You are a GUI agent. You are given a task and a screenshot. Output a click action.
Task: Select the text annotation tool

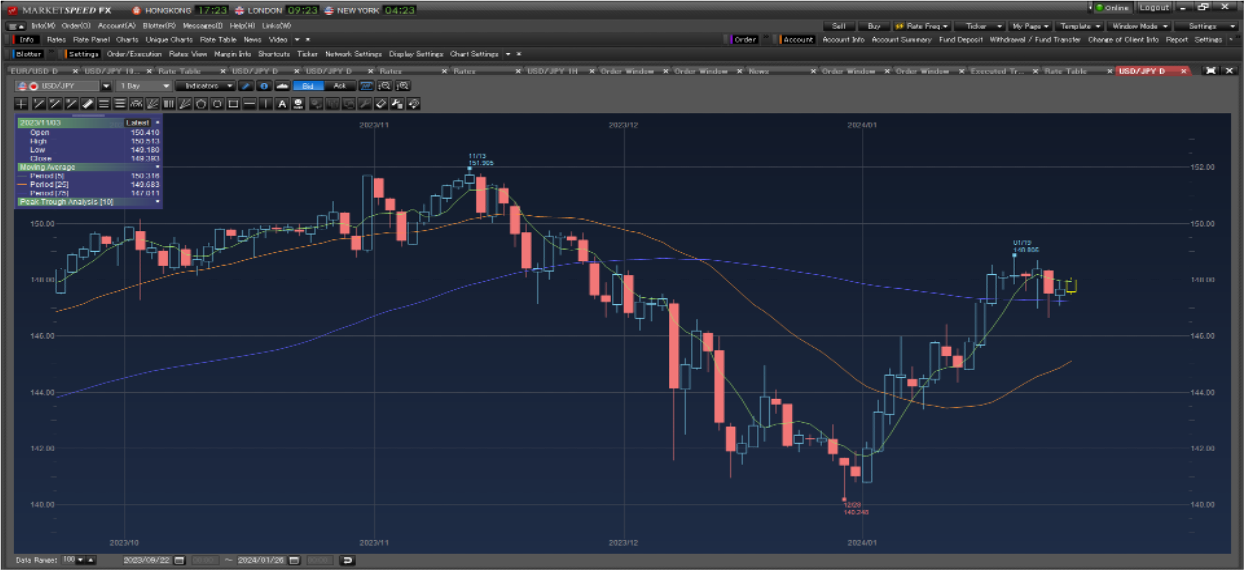coord(282,104)
